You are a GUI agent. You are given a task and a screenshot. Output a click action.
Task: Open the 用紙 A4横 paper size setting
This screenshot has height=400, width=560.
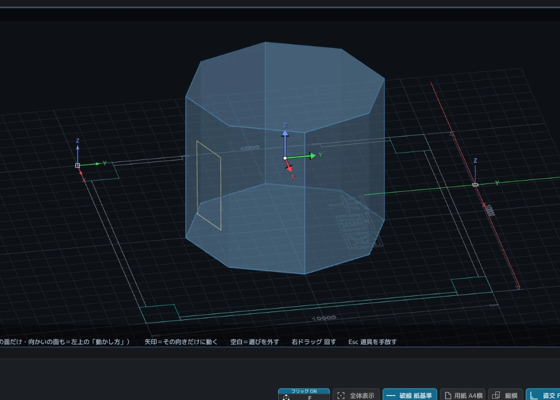point(463,395)
